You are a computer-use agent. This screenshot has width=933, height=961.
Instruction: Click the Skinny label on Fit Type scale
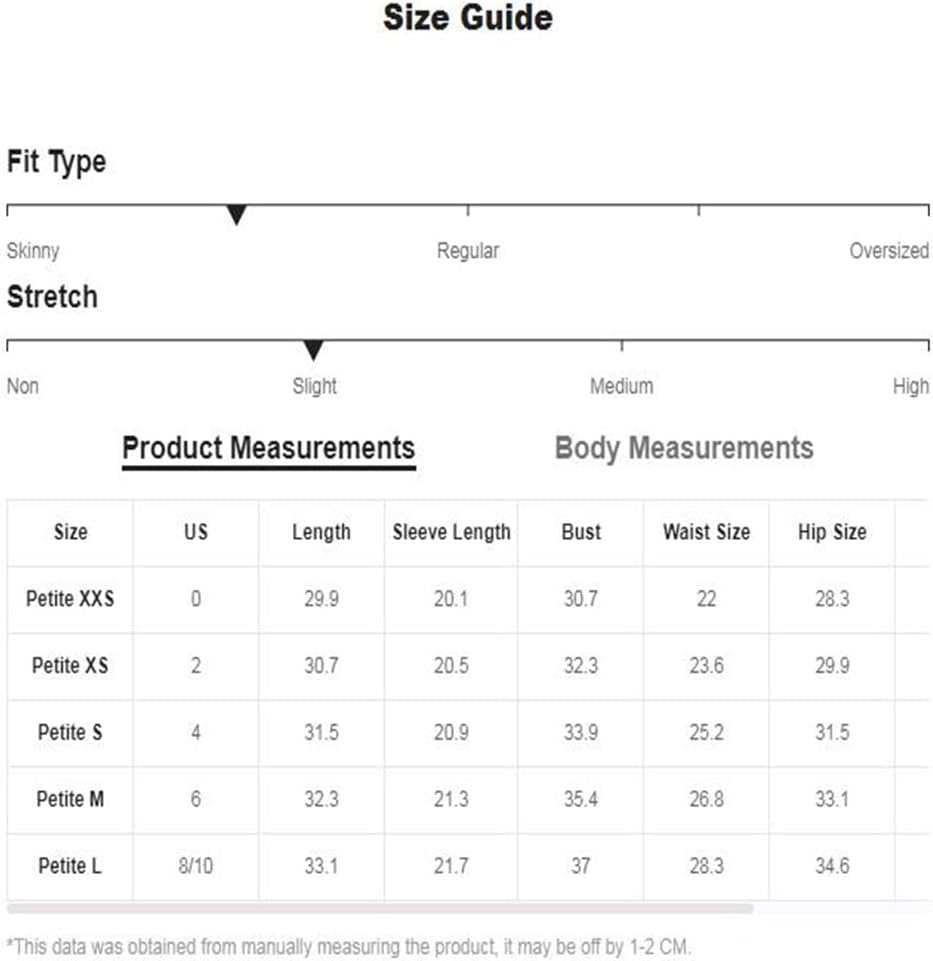point(33,251)
